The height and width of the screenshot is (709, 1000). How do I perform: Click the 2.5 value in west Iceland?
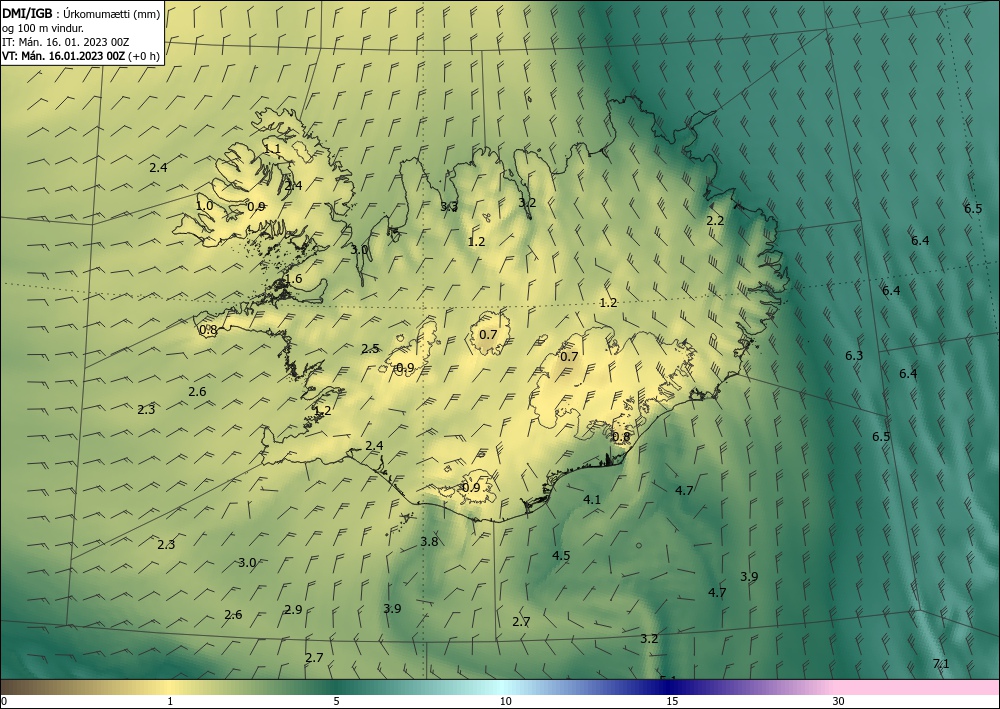pyautogui.click(x=370, y=349)
